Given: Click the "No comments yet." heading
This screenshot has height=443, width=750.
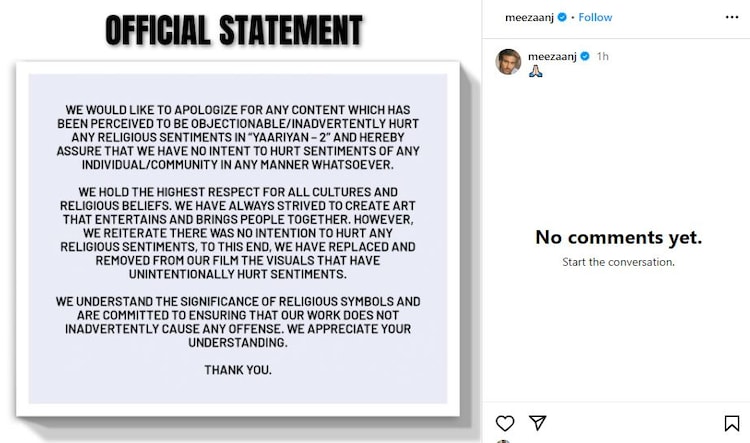Looking at the screenshot, I should point(618,237).
